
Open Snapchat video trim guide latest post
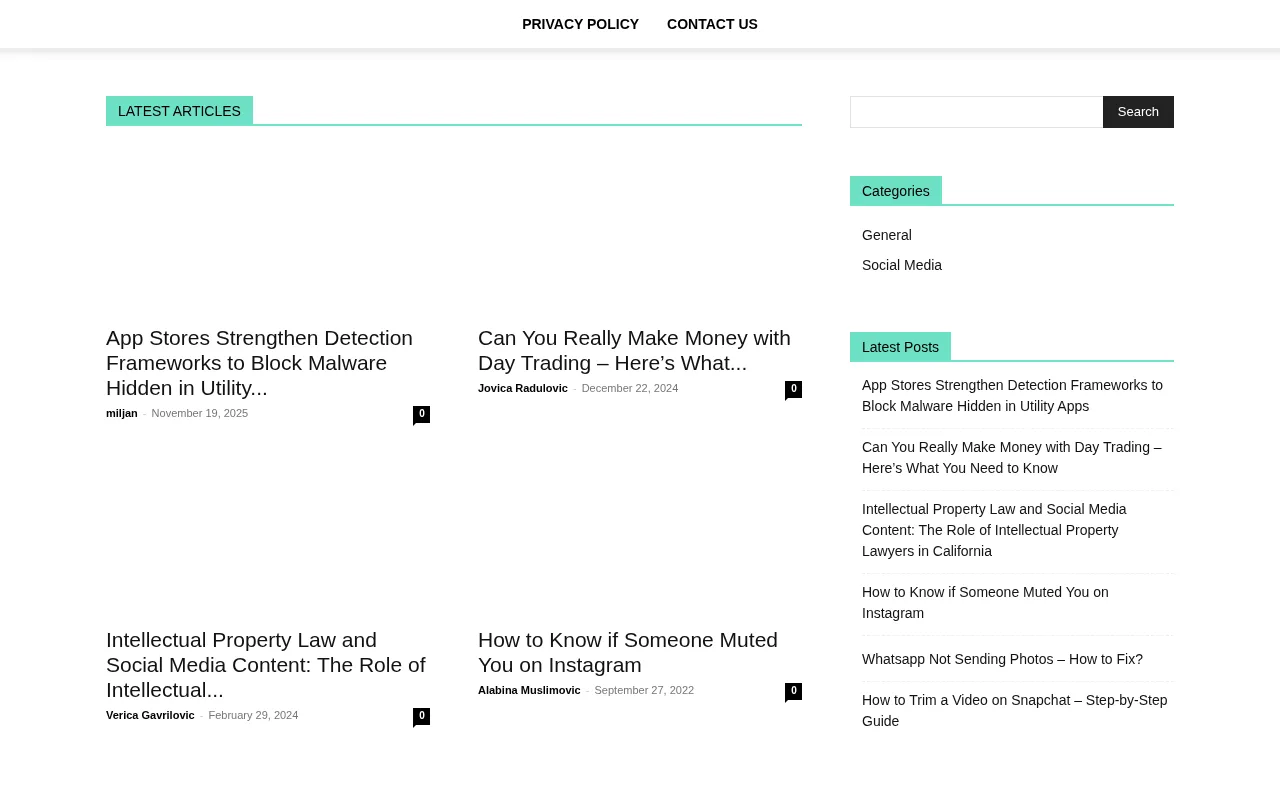tap(1014, 710)
